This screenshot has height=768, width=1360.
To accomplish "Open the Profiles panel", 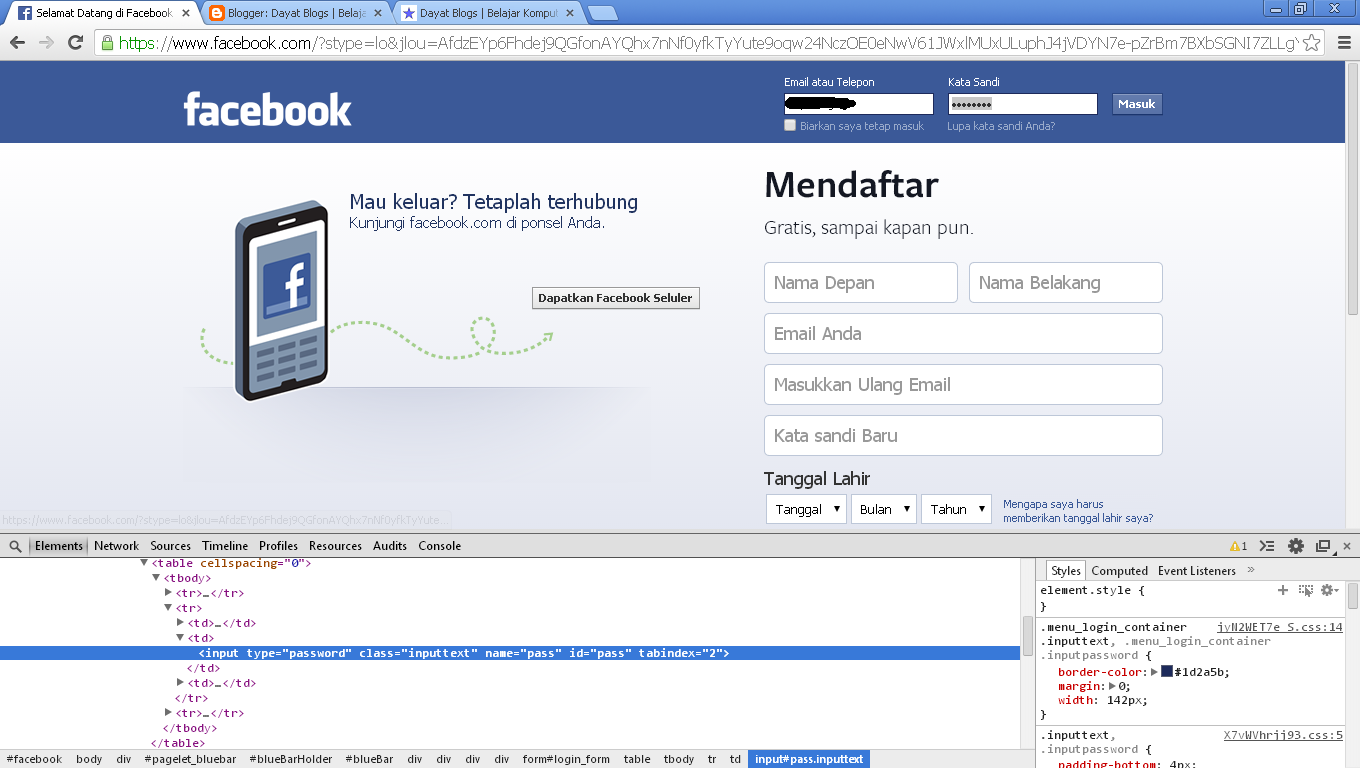I will pyautogui.click(x=279, y=546).
